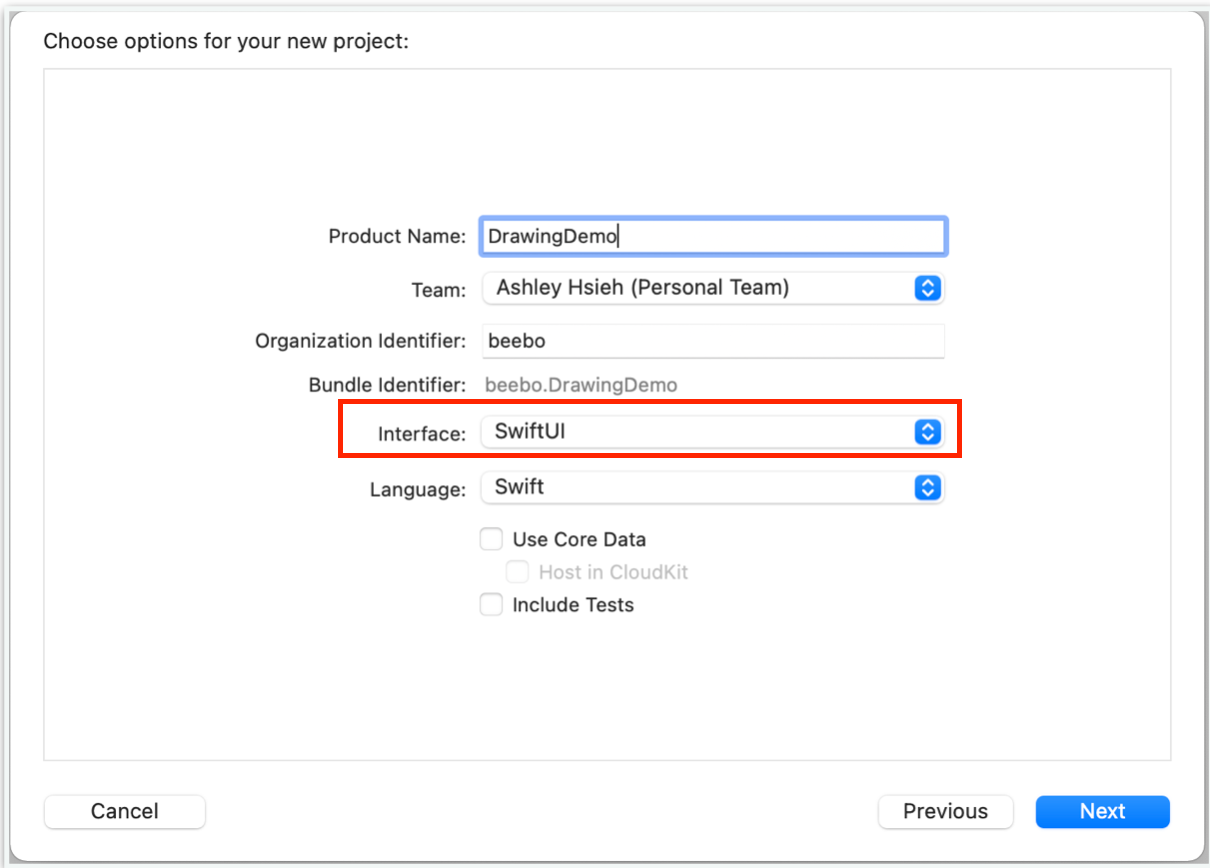Click the Use Core Data label
The height and width of the screenshot is (868, 1210).
coord(579,539)
